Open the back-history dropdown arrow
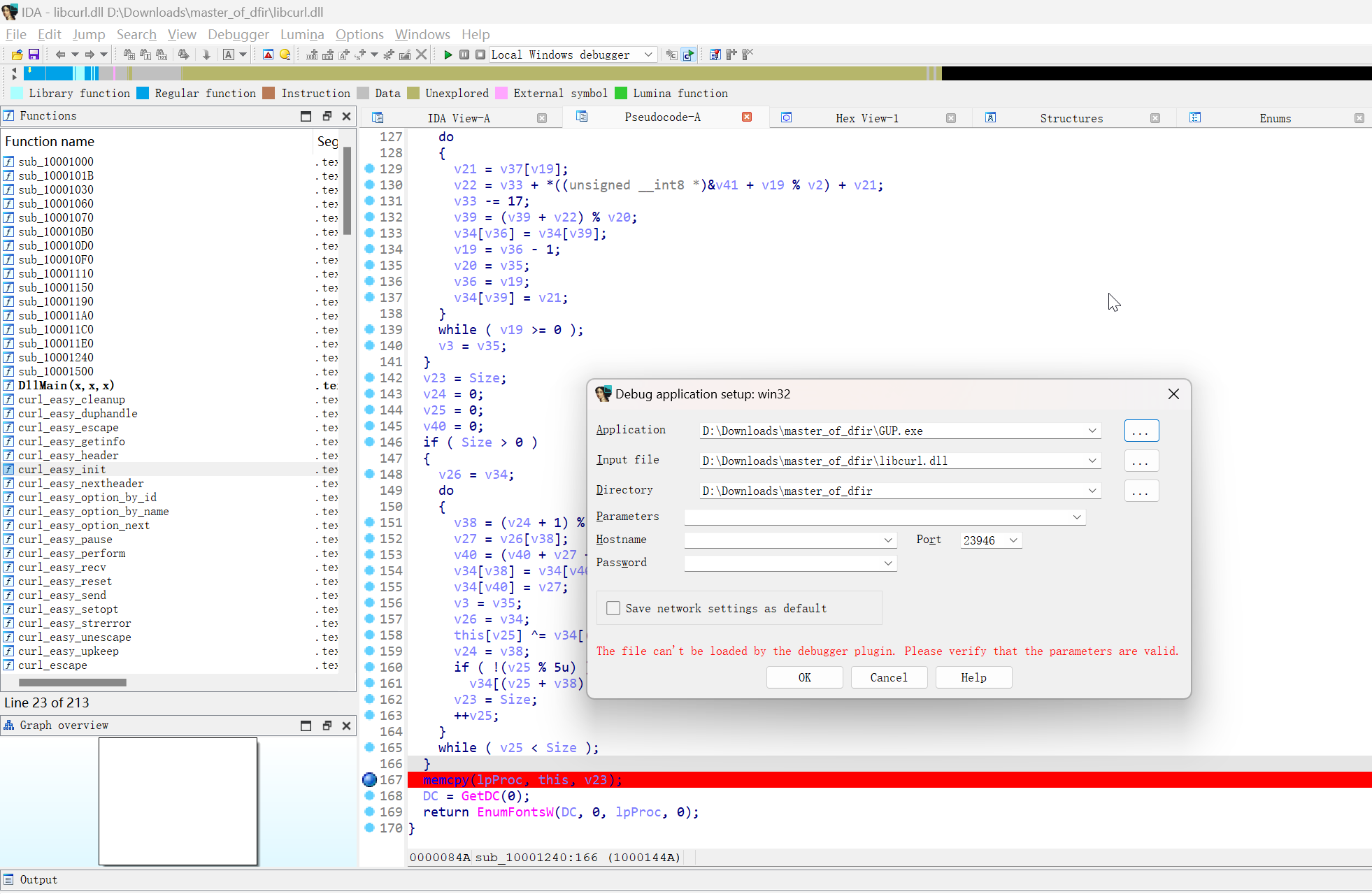 click(x=75, y=55)
